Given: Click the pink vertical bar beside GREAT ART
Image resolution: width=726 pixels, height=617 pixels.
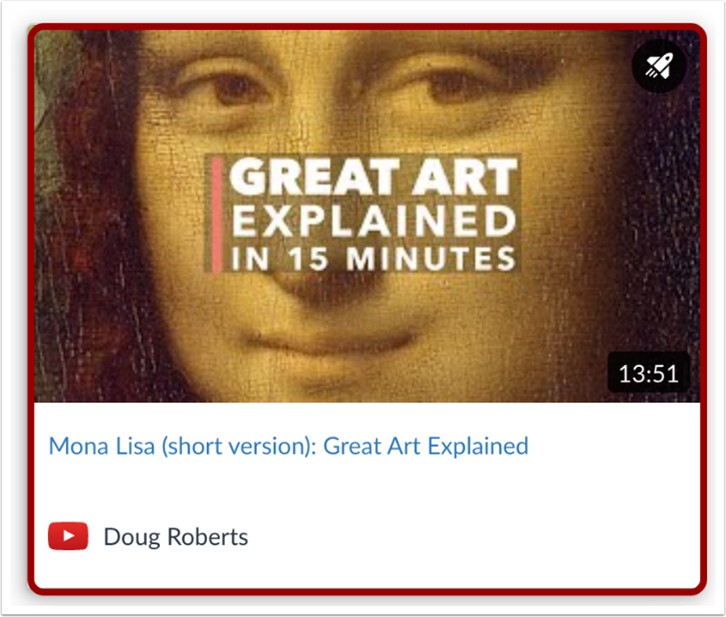Looking at the screenshot, I should point(217,215).
